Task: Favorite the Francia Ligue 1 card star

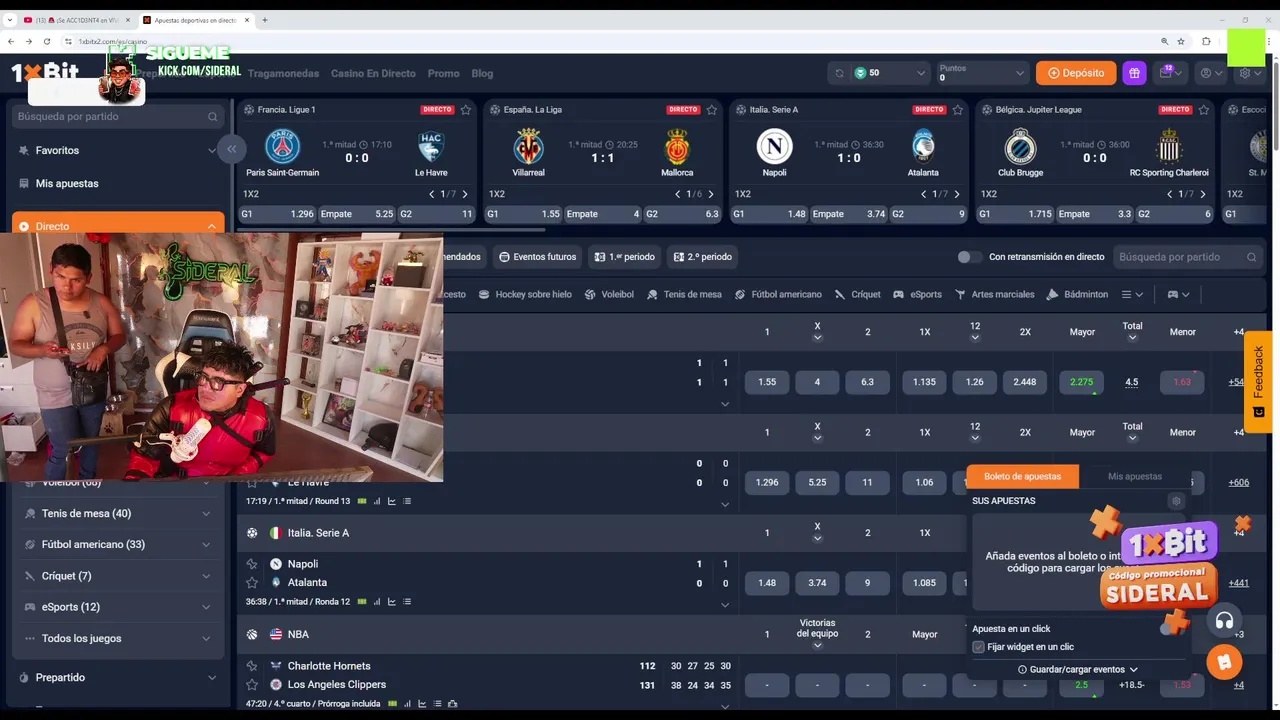Action: 466,109
